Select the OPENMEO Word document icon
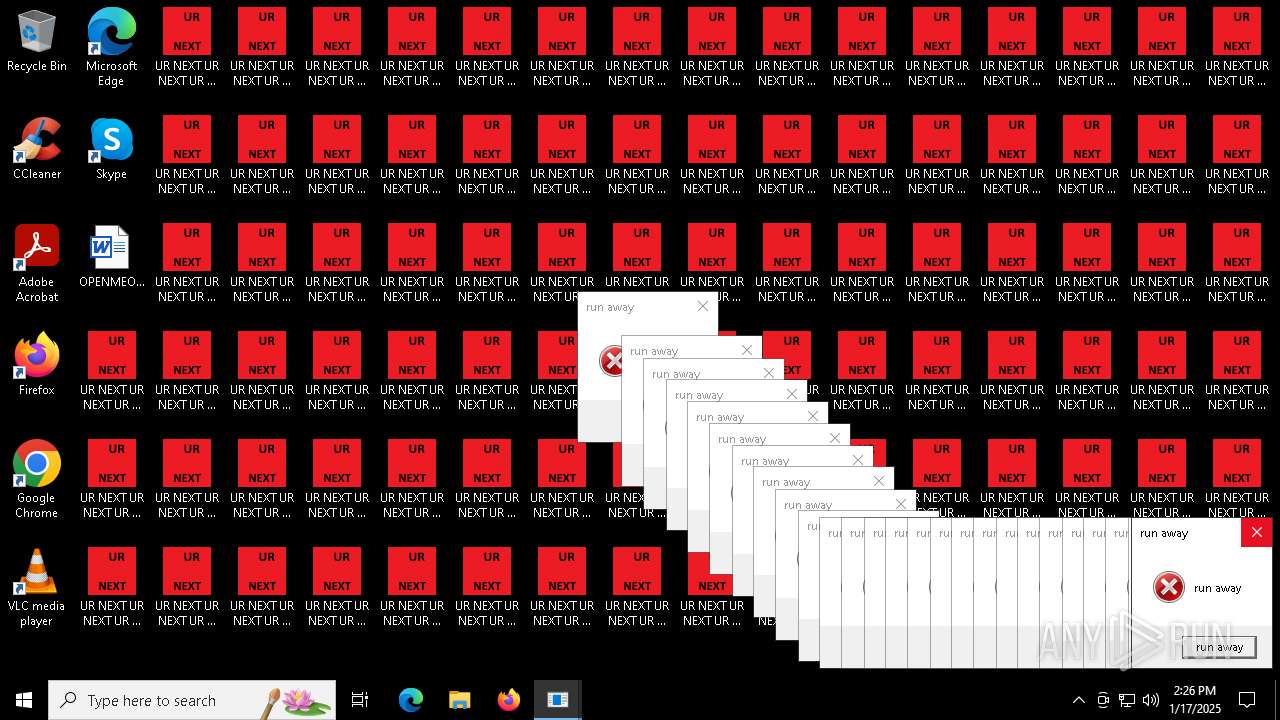Image resolution: width=1280 pixels, height=720 pixels. tap(111, 257)
